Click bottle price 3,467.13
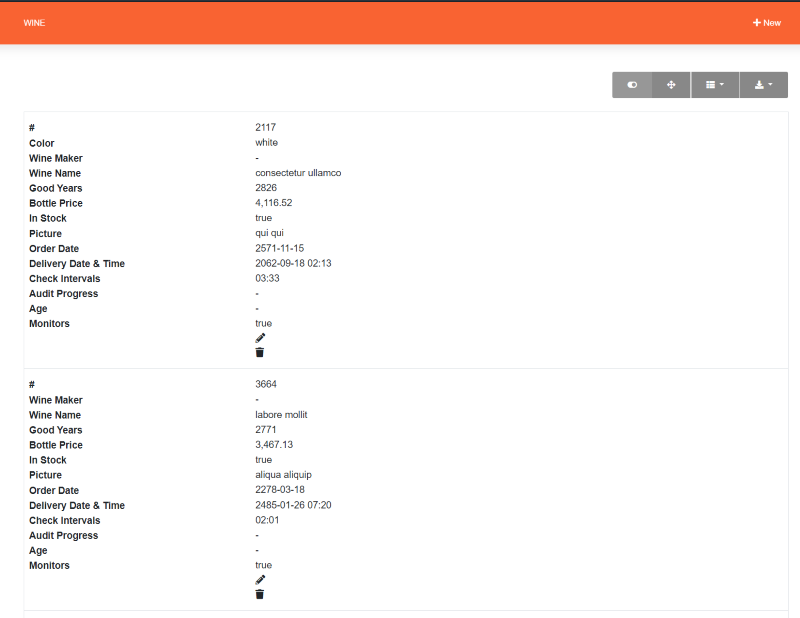The image size is (800, 618). [274, 445]
